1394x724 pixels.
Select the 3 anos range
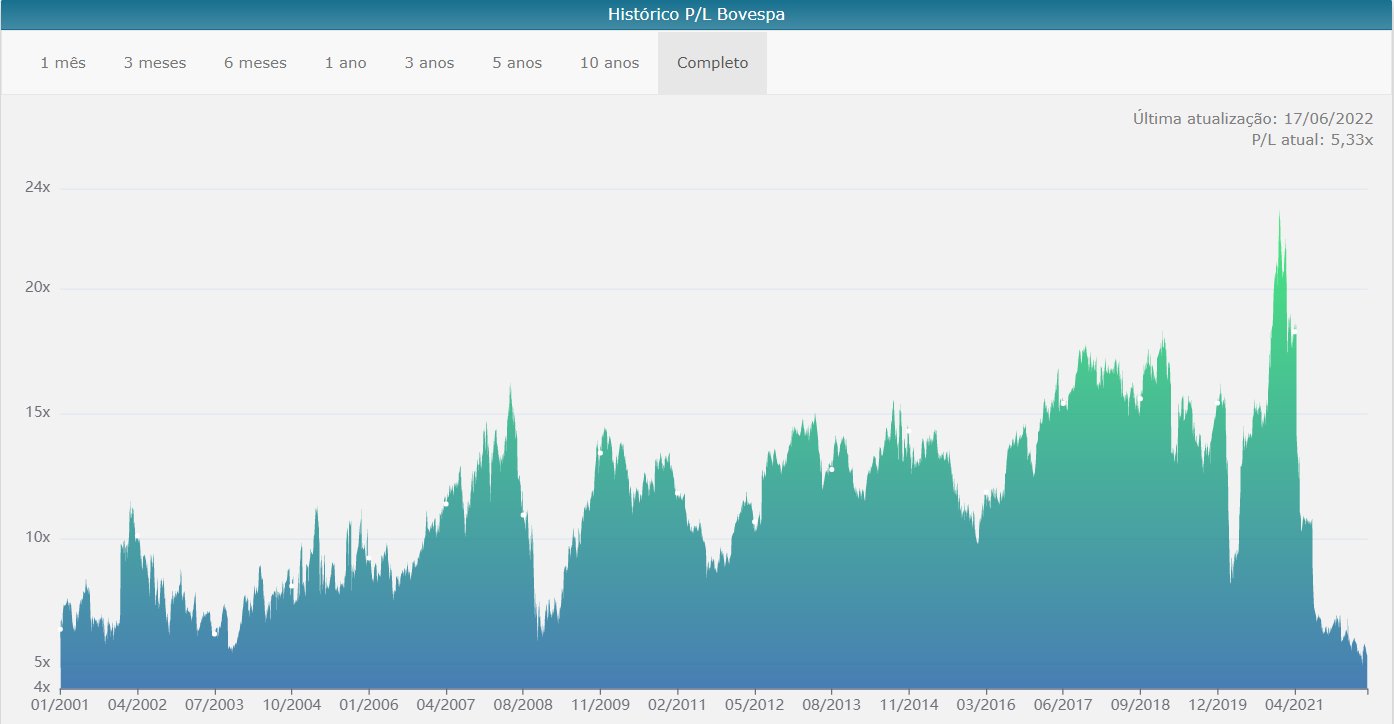(429, 63)
